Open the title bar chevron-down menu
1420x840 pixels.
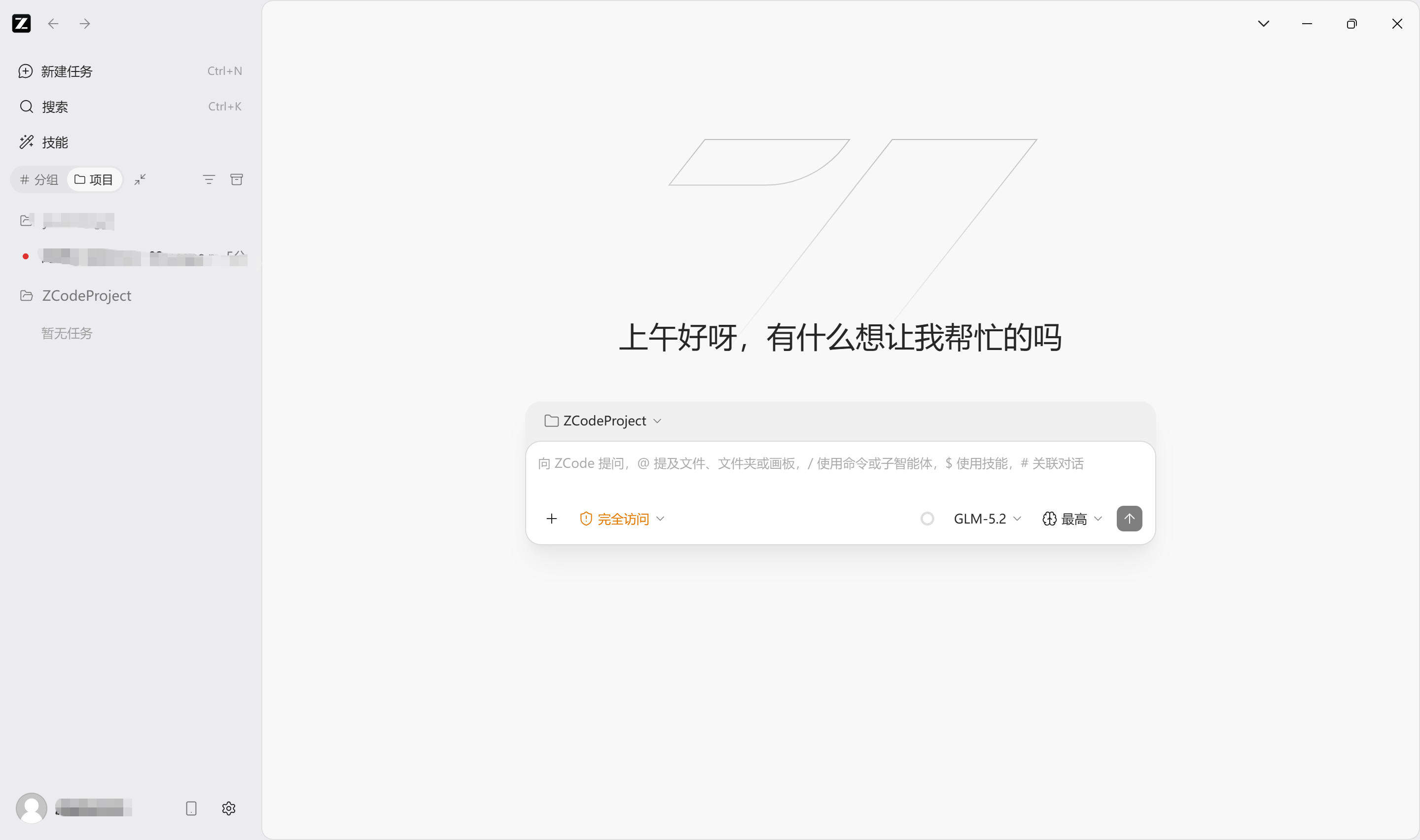1264,23
